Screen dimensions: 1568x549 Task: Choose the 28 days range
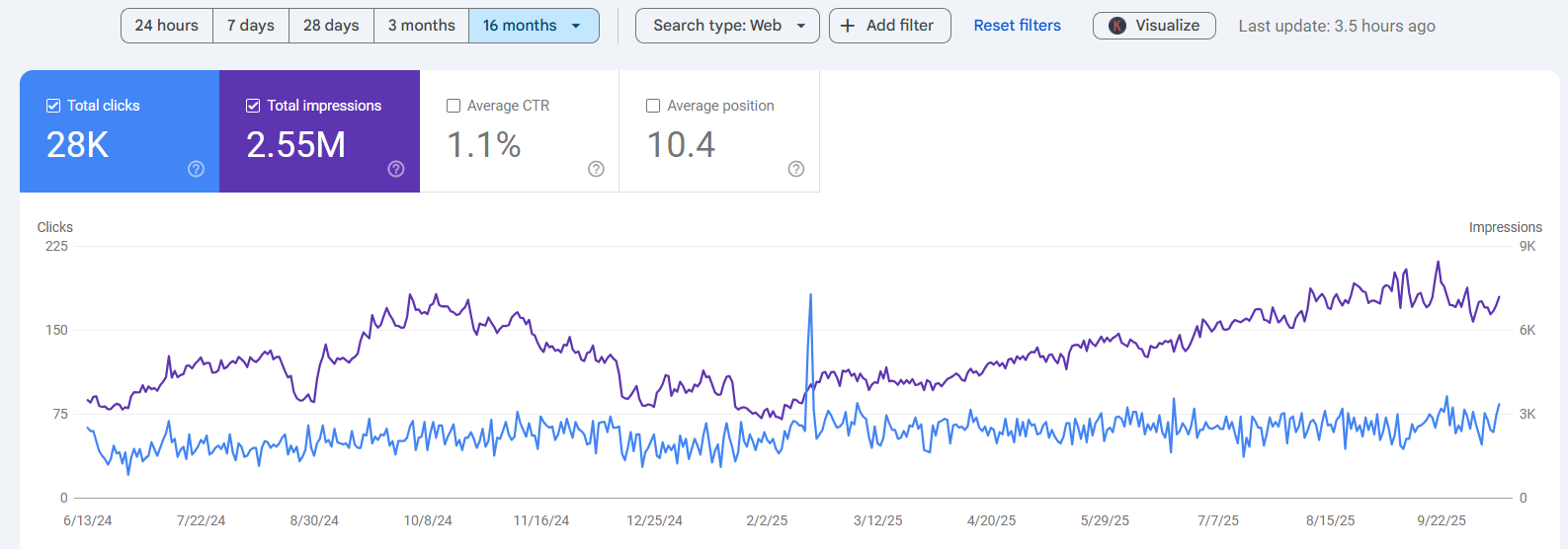pyautogui.click(x=331, y=26)
